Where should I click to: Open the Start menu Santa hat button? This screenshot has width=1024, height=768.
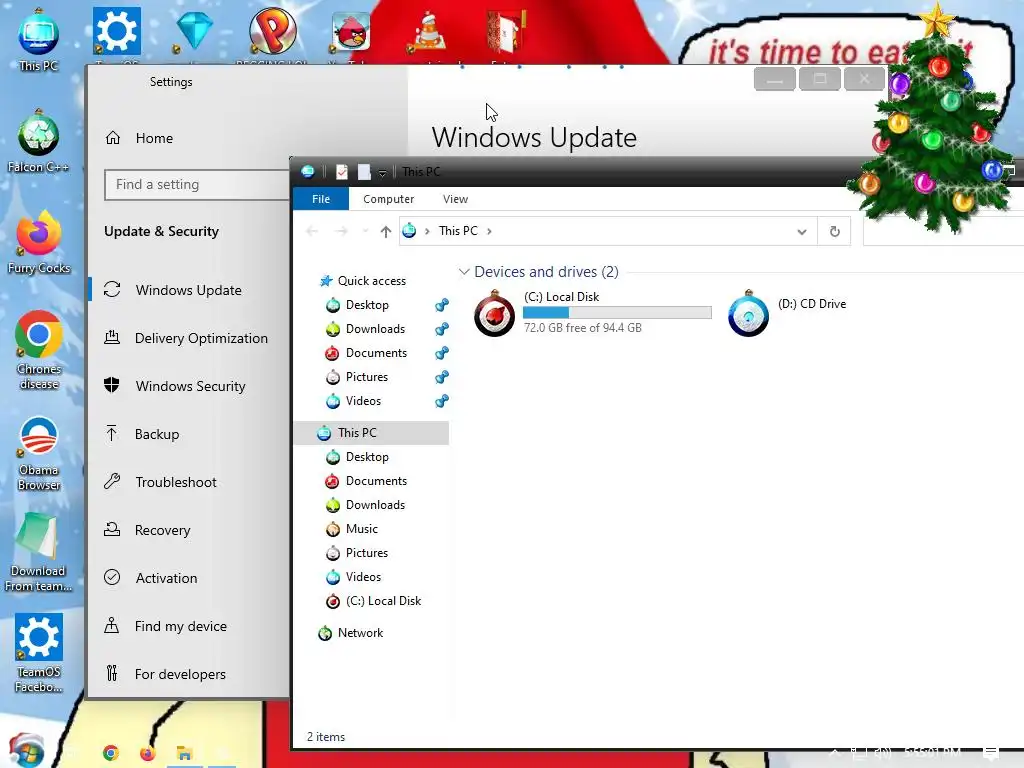click(26, 750)
